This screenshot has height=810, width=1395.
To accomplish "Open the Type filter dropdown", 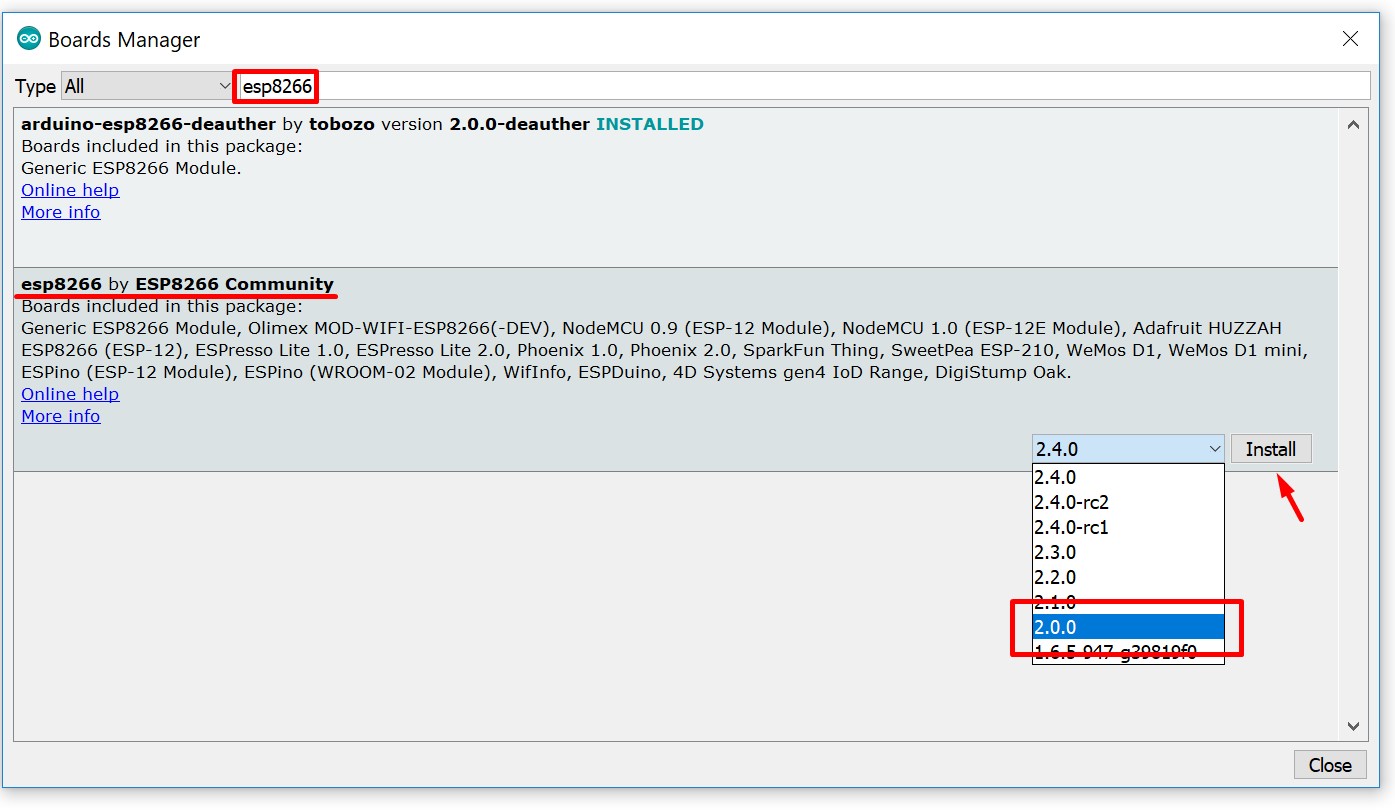I will click(148, 86).
